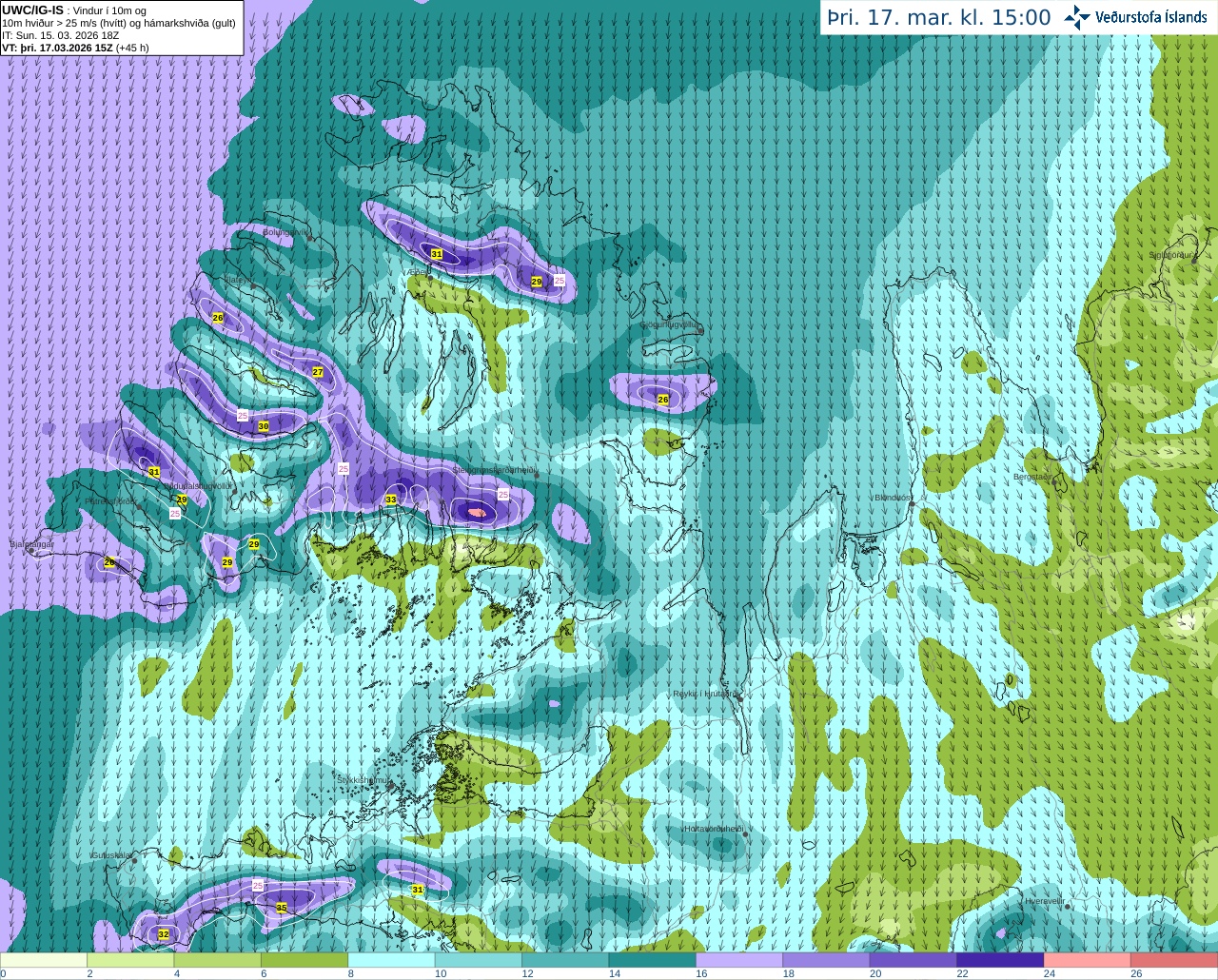Click the Stykkishólmur station label
Viewport: 1218px width, 980px height.
[363, 779]
